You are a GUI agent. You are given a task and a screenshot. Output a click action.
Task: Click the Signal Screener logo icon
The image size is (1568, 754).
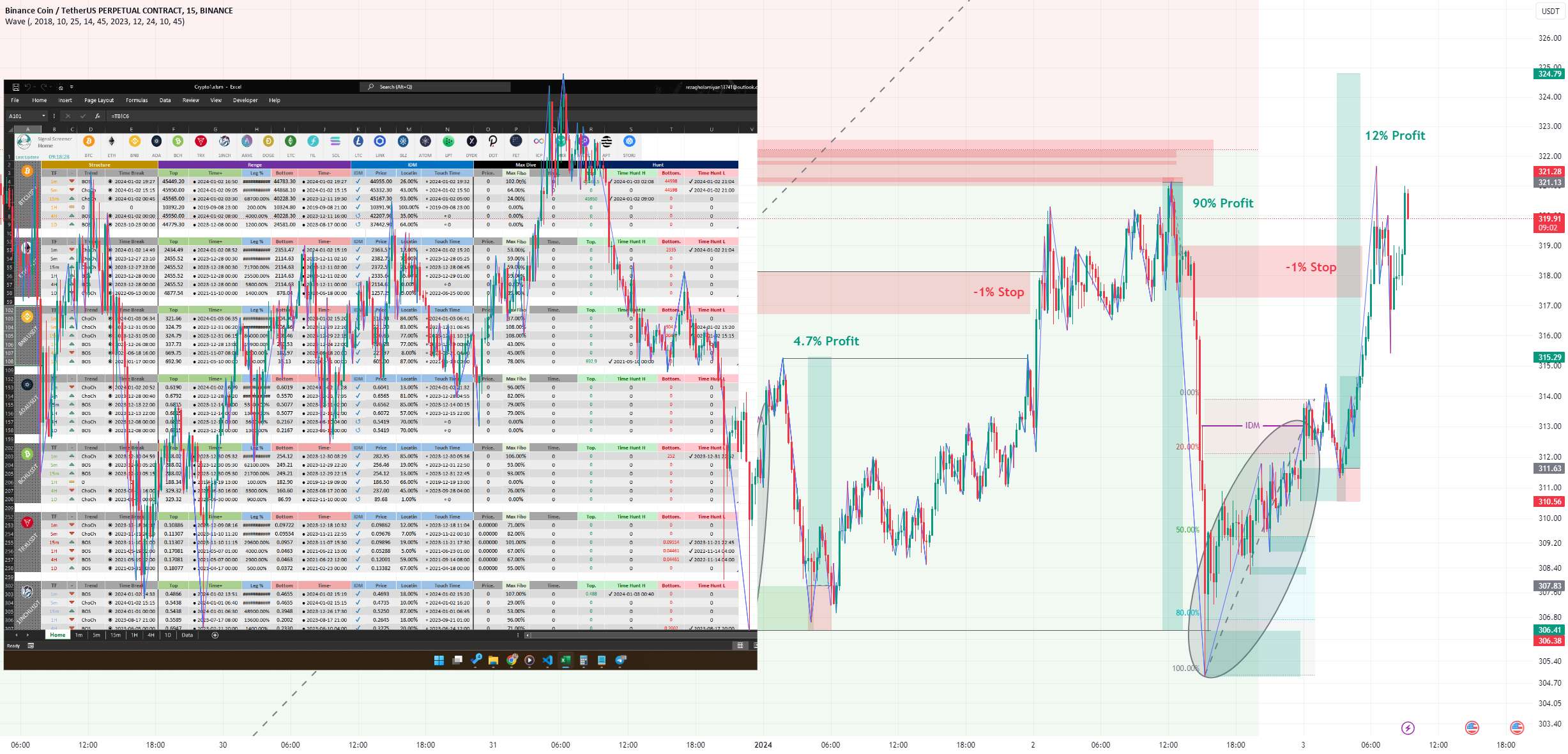click(24, 142)
